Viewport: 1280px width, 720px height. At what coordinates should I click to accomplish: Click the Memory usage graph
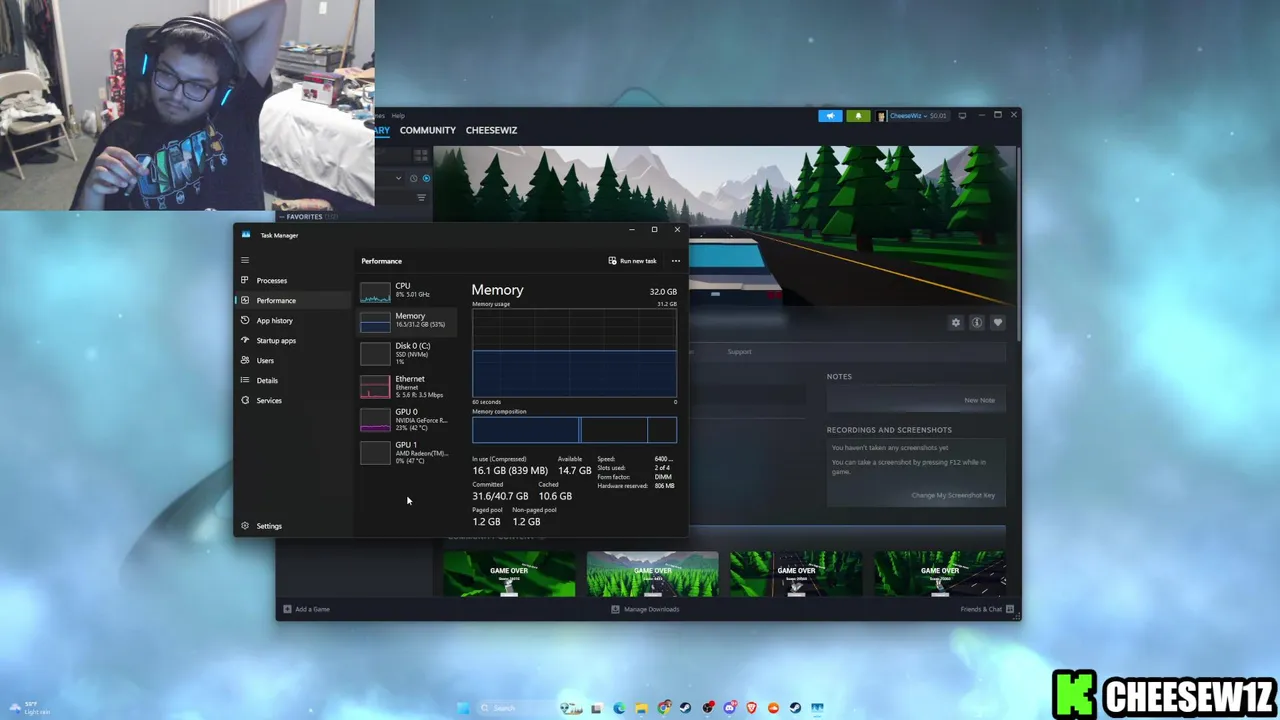coord(574,353)
